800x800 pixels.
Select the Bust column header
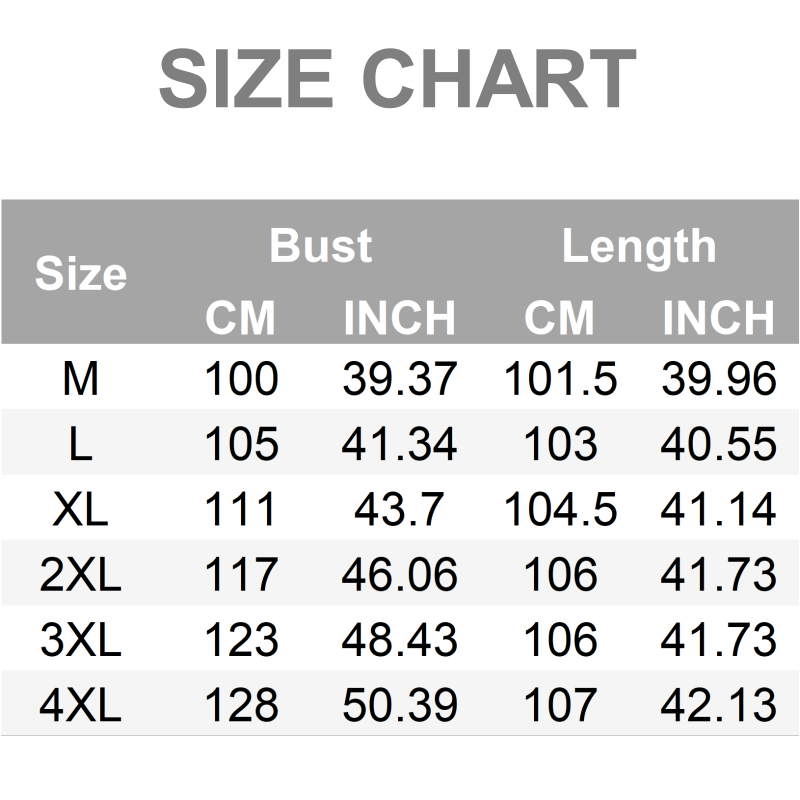[x=320, y=246]
